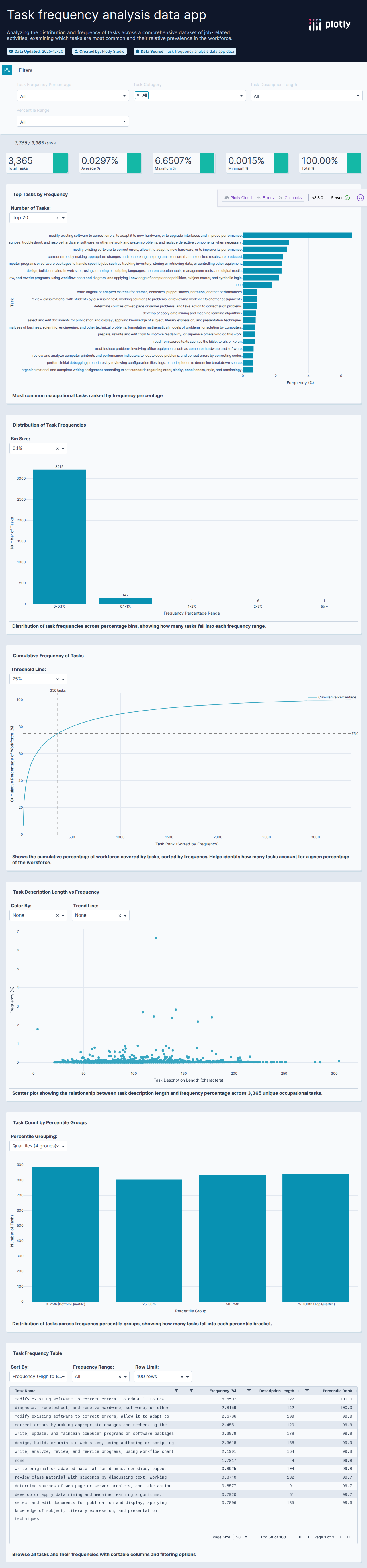The image size is (367, 1568).
Task: Click the 0–0.1% histogram bar
Action: (x=59, y=536)
